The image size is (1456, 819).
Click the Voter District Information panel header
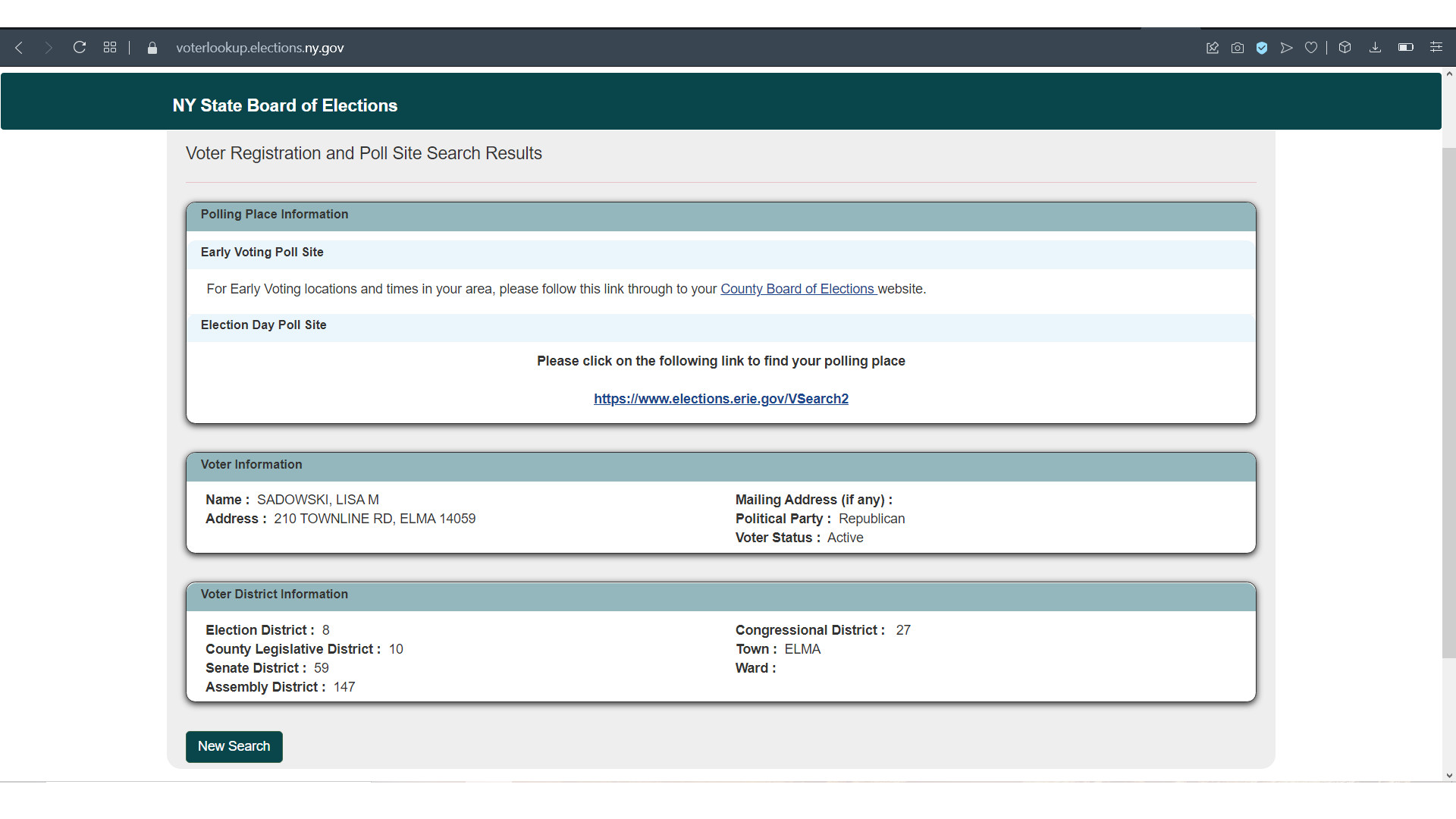pos(721,595)
